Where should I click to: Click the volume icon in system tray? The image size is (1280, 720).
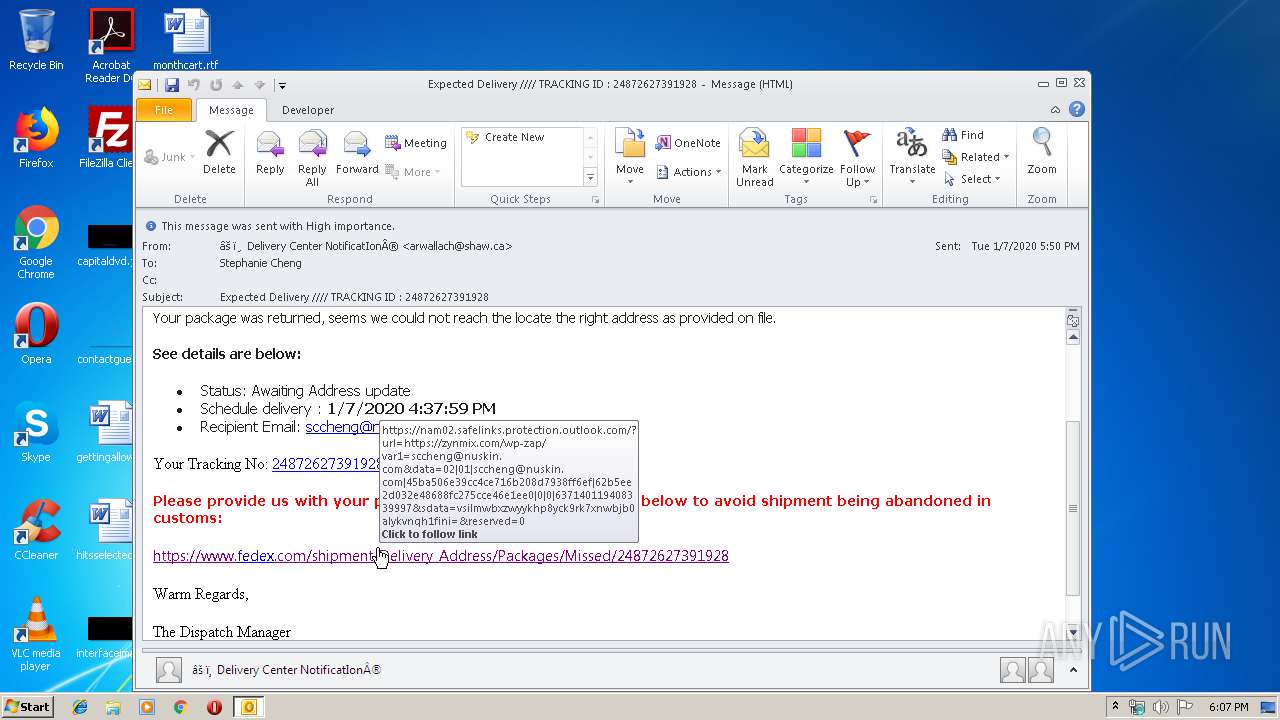[1160, 707]
